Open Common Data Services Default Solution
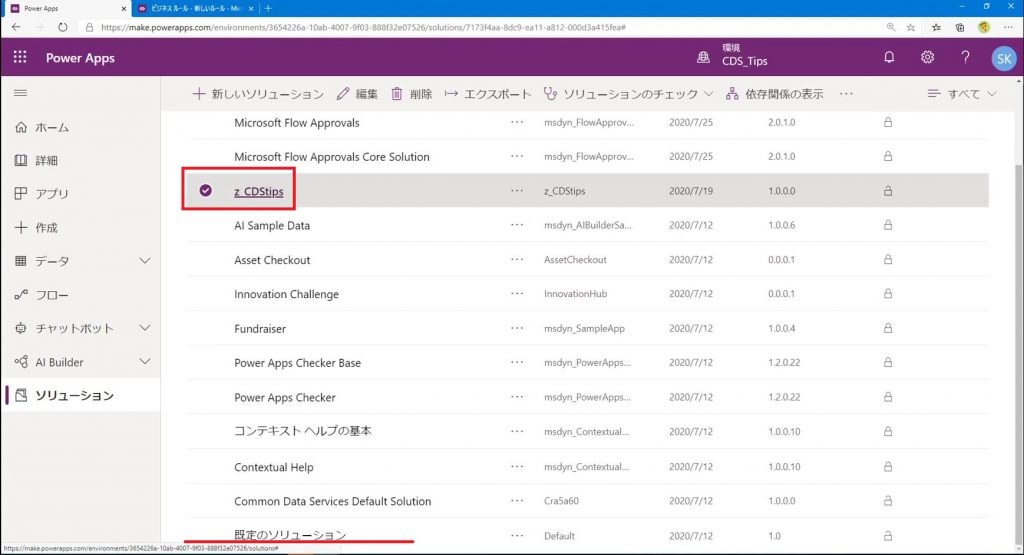This screenshot has width=1024, height=555. click(x=332, y=501)
